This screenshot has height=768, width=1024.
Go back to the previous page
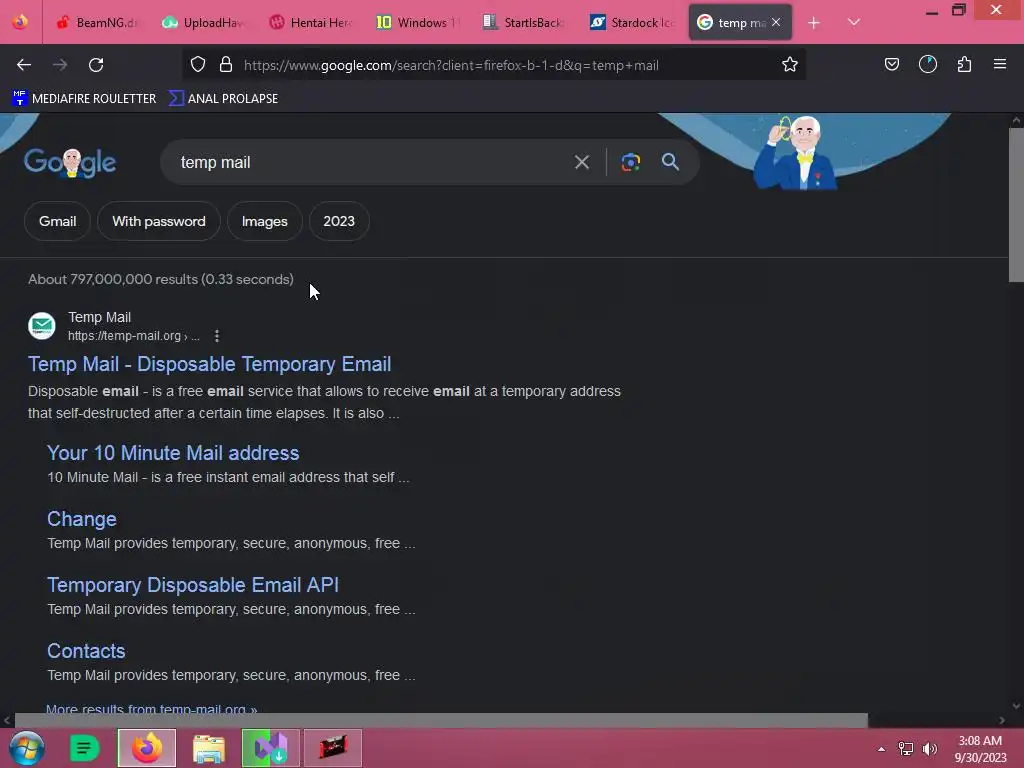point(24,65)
